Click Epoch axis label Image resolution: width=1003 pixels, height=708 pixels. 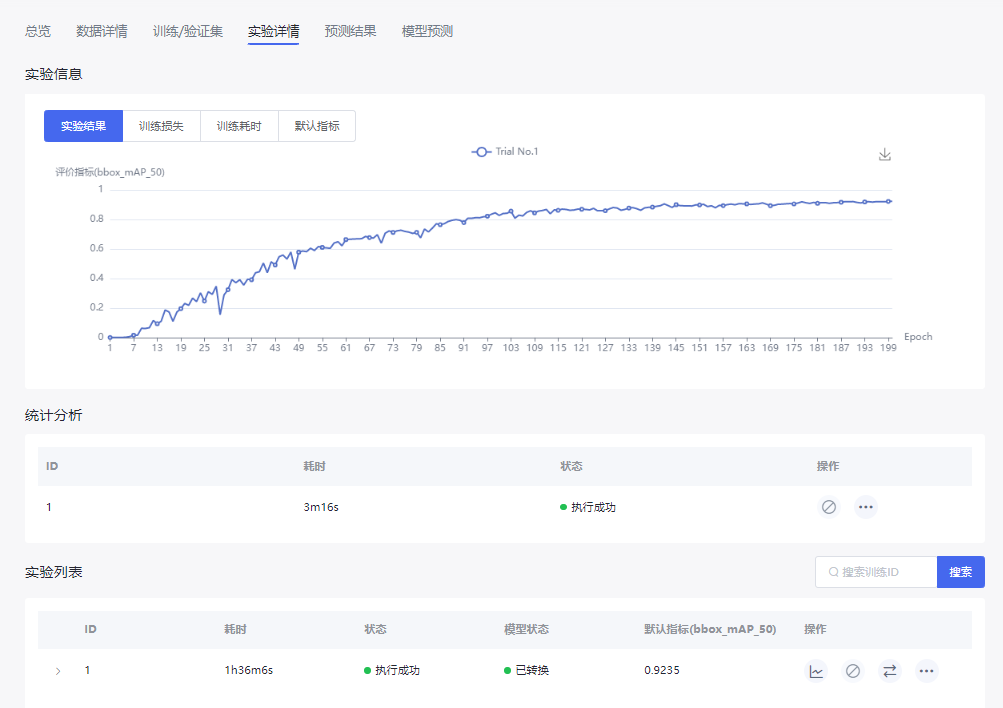[918, 337]
